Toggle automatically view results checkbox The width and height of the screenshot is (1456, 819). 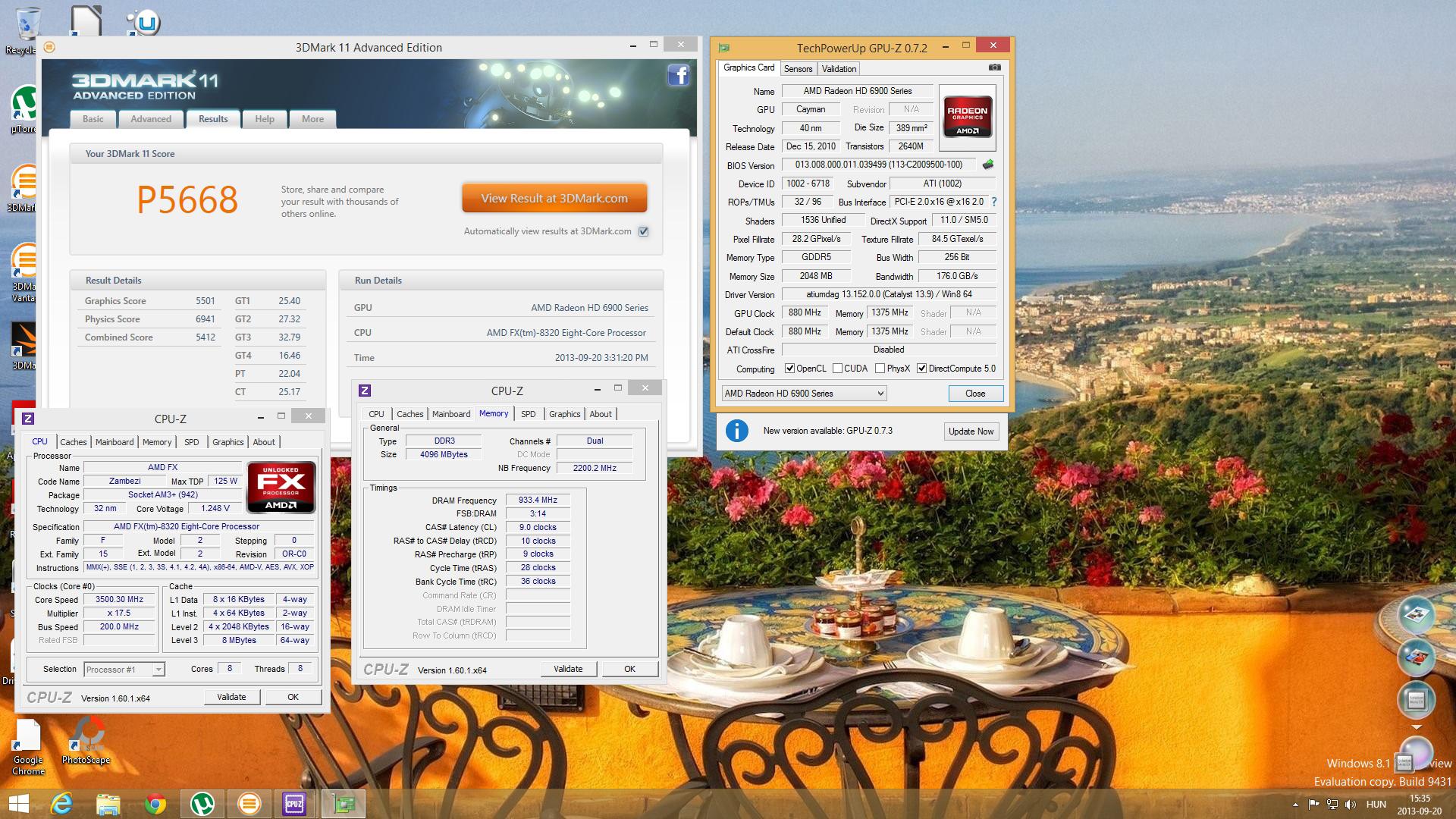tap(643, 231)
